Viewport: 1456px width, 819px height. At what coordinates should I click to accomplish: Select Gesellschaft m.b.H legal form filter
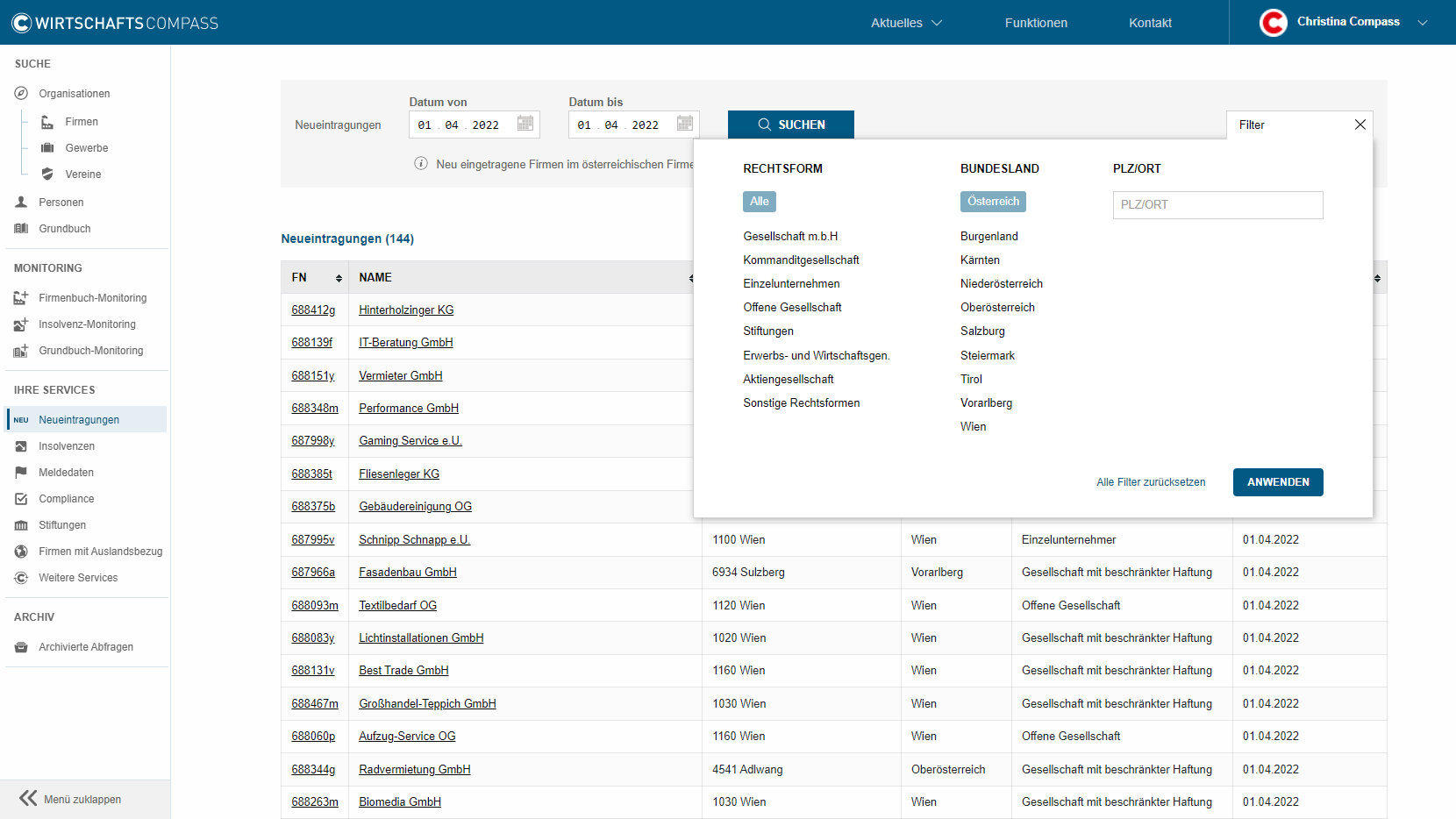[790, 237]
